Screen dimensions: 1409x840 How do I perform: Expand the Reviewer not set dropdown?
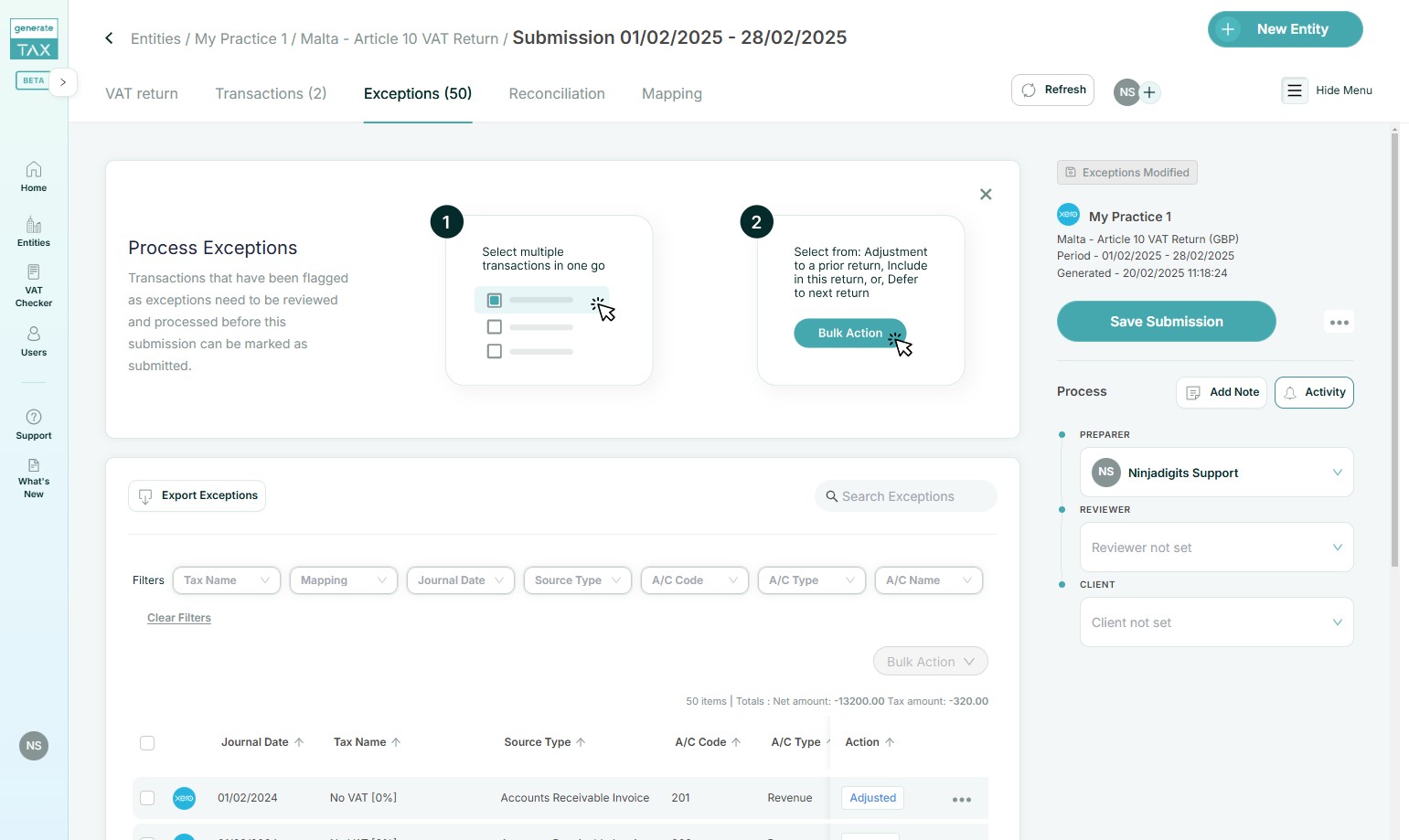1216,548
